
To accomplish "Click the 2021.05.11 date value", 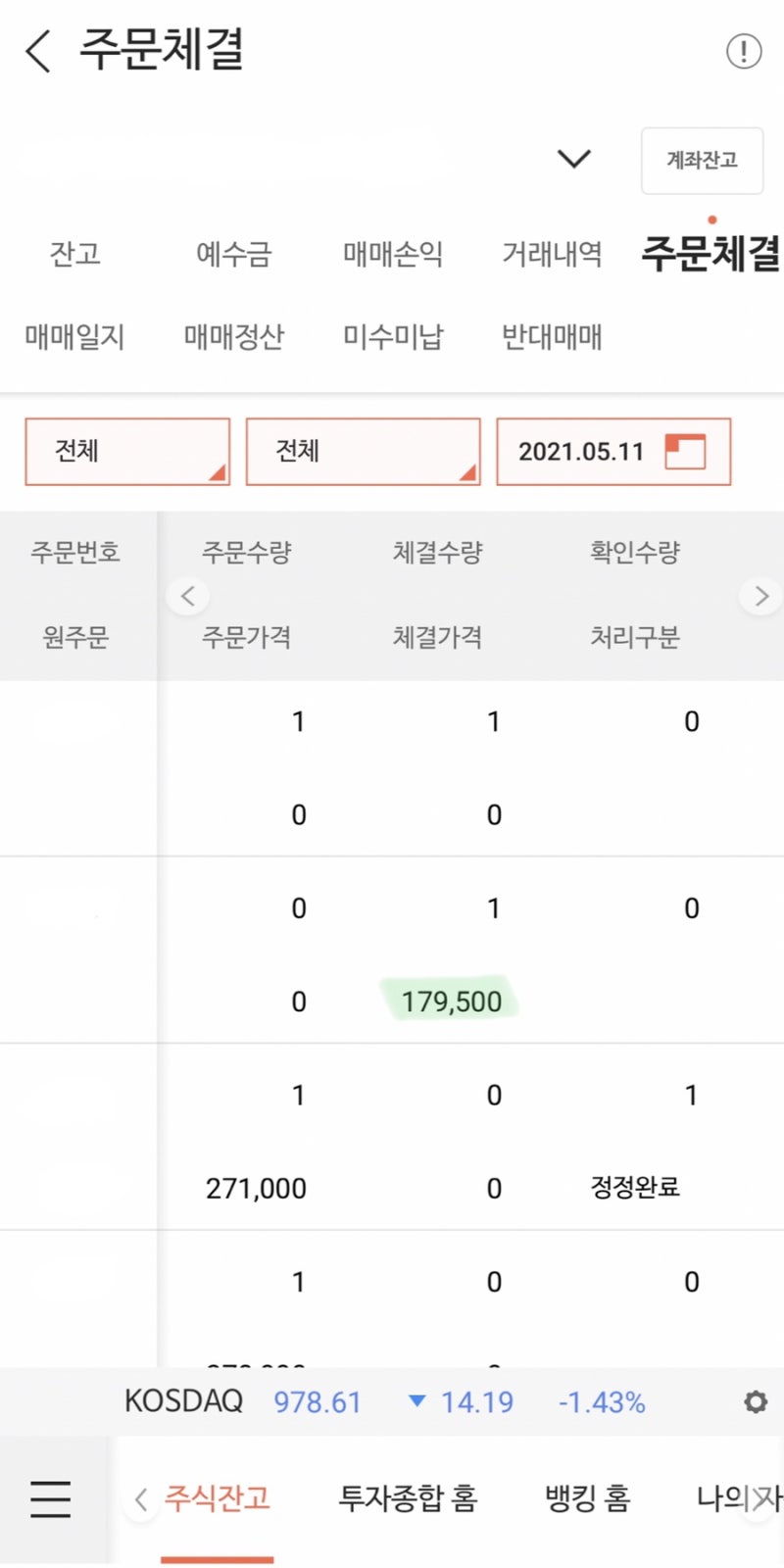I will point(581,452).
